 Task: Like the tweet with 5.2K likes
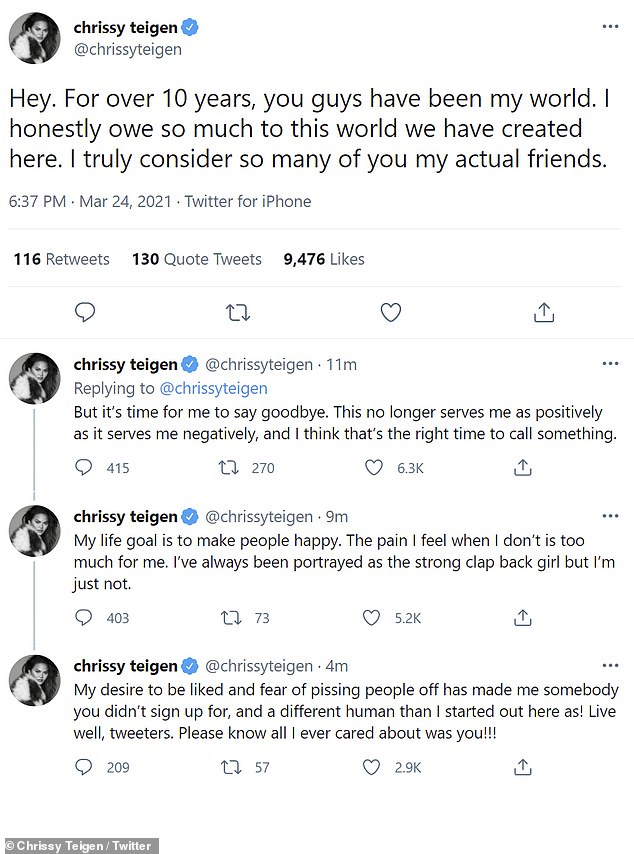tap(373, 618)
